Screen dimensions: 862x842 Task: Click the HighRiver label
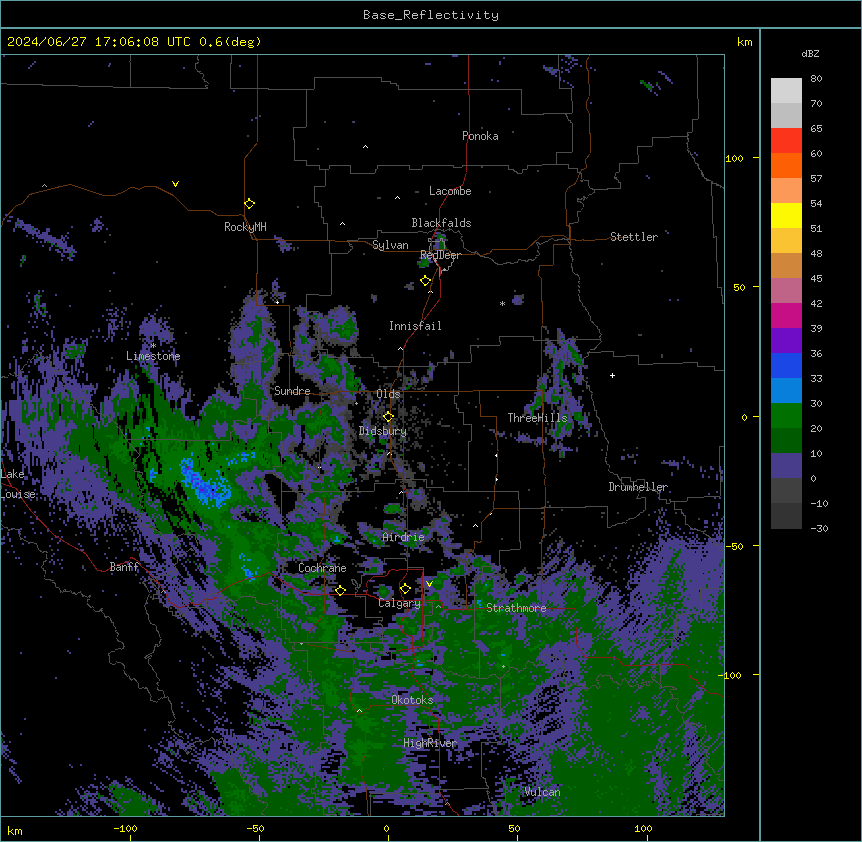430,743
